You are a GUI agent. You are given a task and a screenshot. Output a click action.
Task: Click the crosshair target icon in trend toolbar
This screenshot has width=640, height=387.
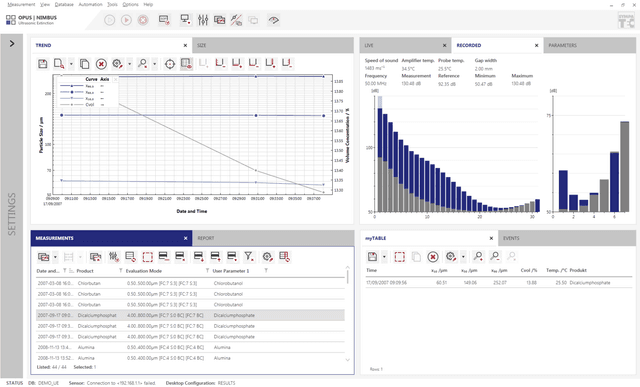[x=170, y=64]
